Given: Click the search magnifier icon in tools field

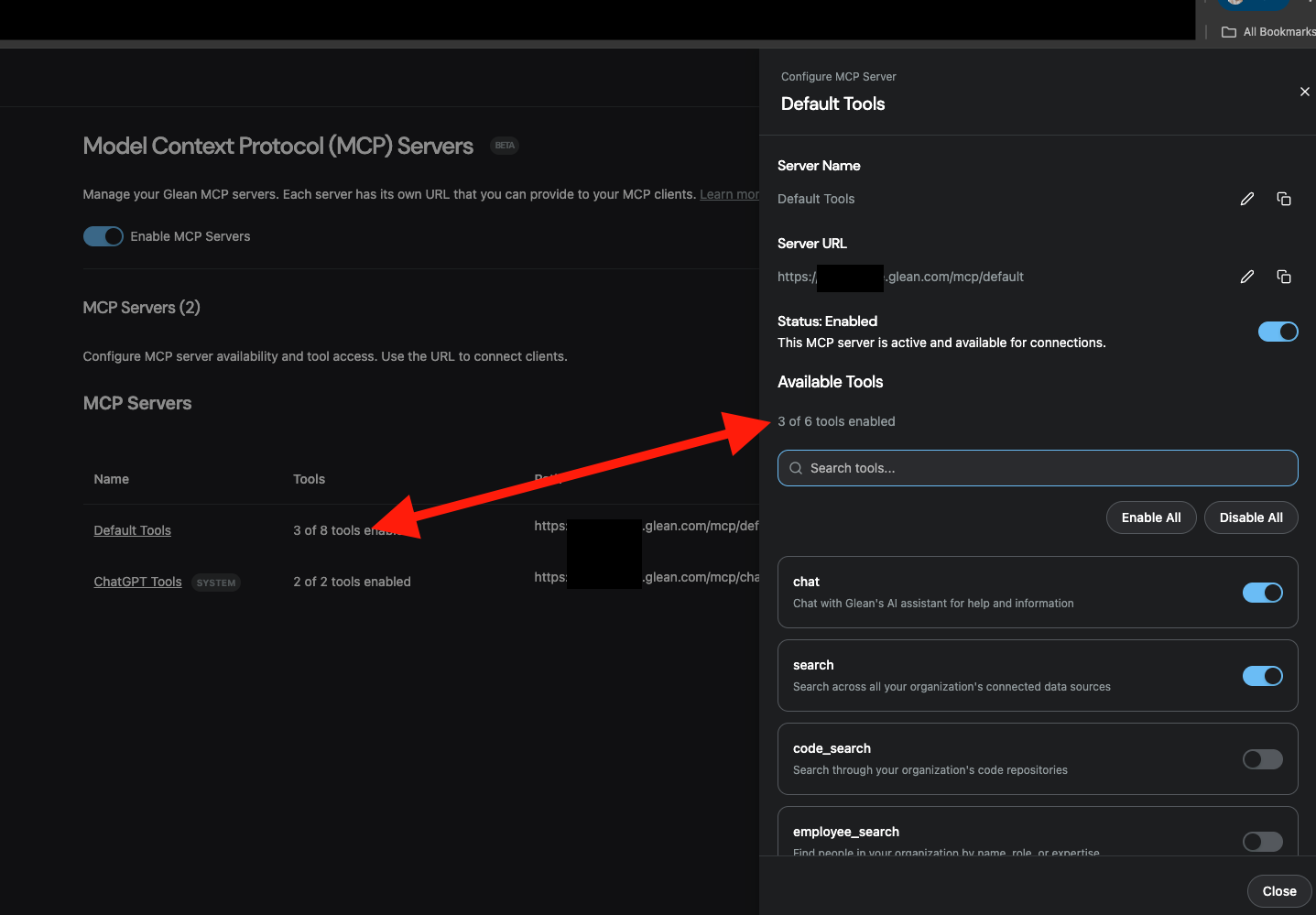Looking at the screenshot, I should click(x=796, y=468).
